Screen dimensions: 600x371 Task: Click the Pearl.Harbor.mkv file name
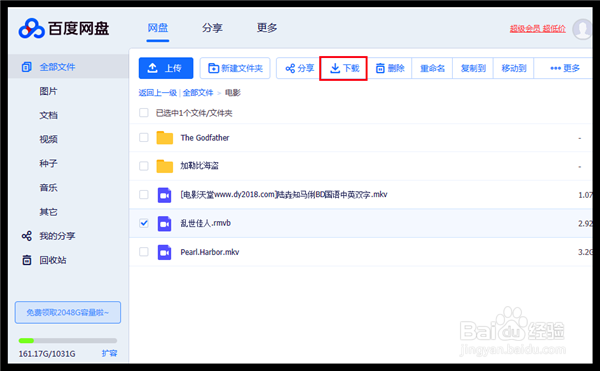coord(210,252)
